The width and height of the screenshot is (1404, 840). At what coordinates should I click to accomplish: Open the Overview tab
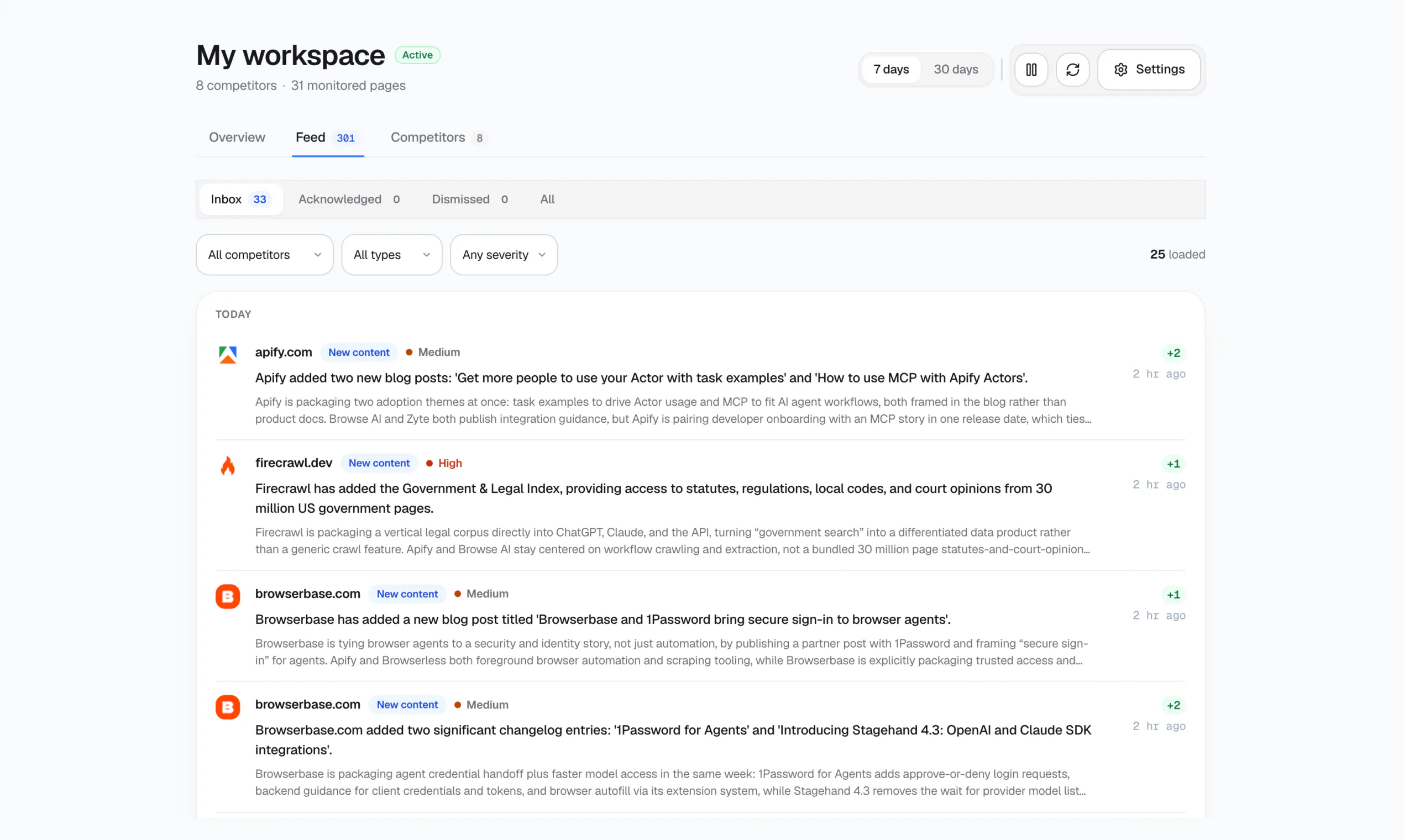(x=237, y=138)
